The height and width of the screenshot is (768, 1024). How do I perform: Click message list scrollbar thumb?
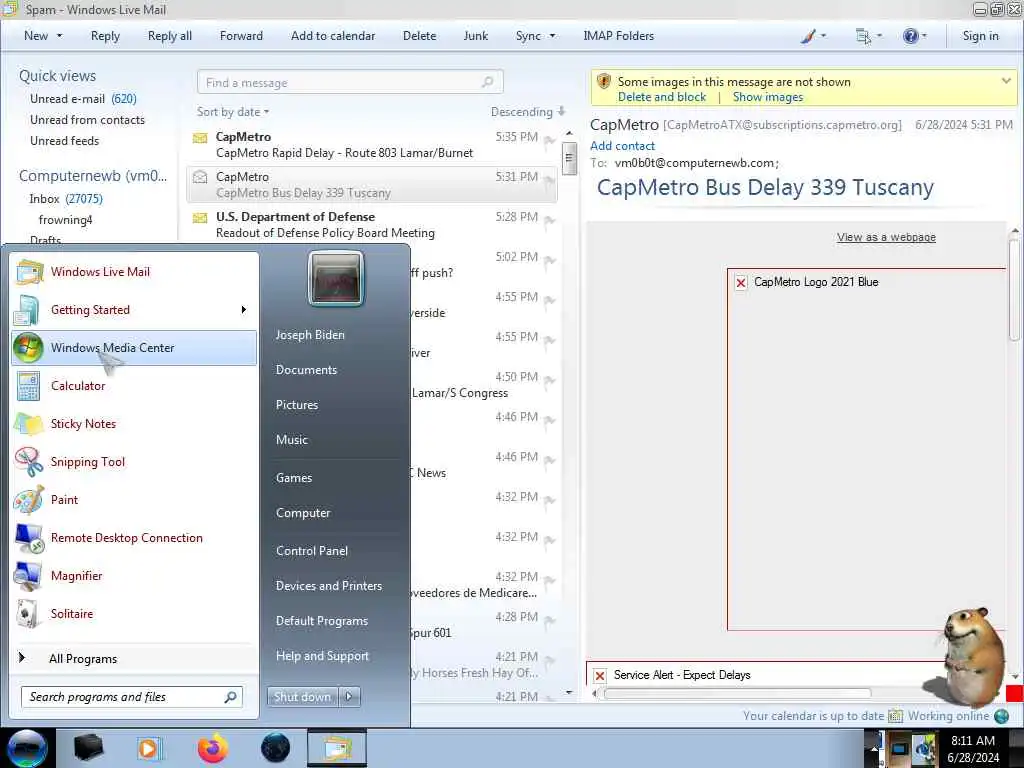[x=569, y=159]
